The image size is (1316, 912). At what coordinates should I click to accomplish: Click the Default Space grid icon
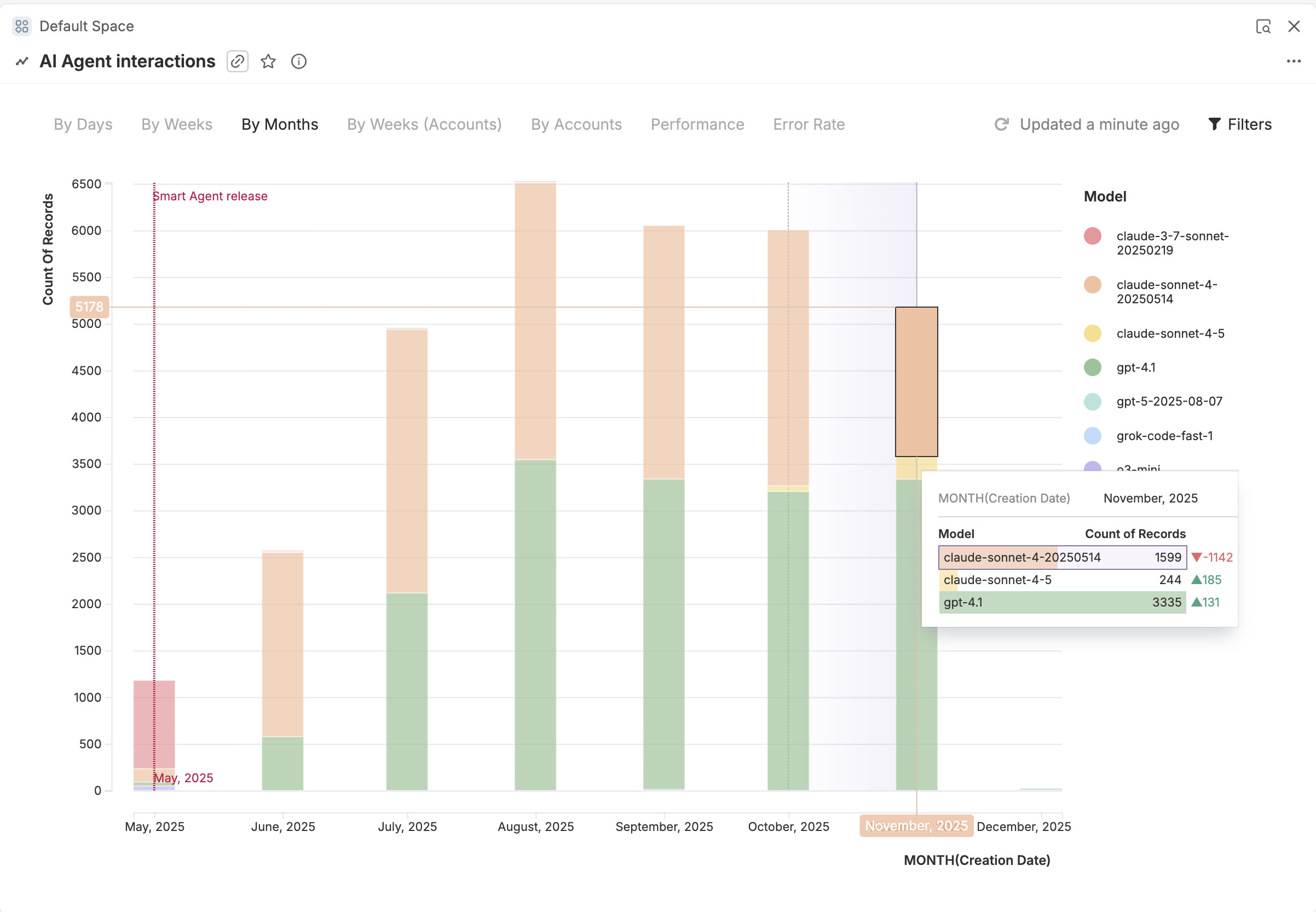pos(22,26)
